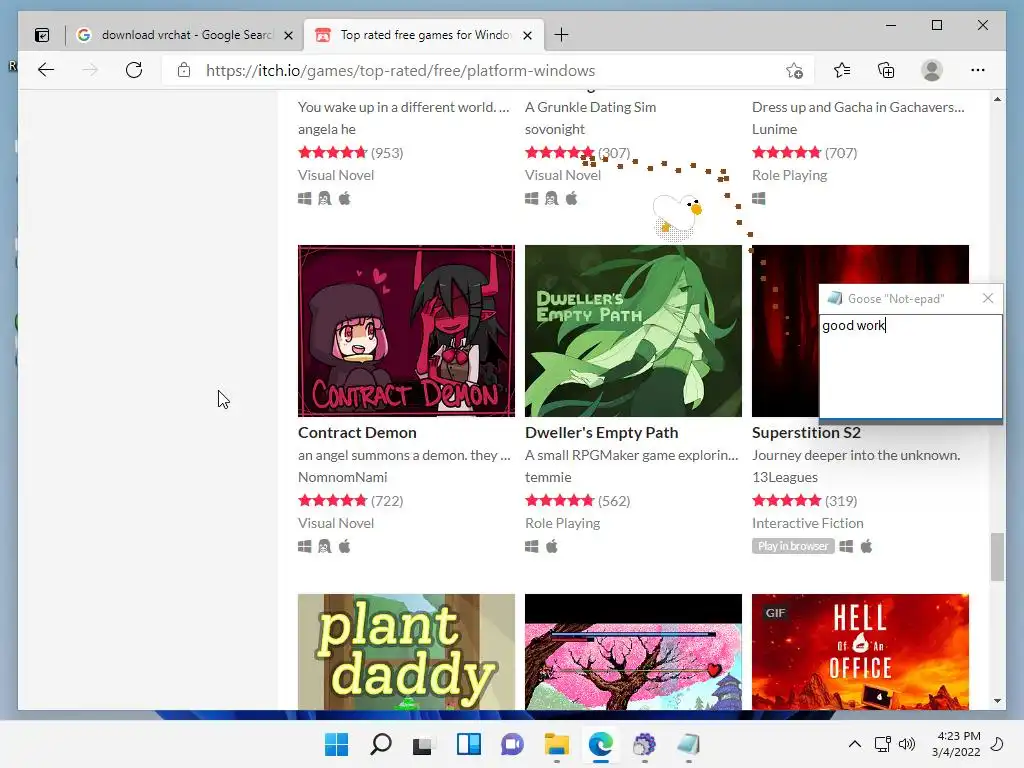1024x768 pixels.
Task: Open the network status tray icon
Action: click(882, 744)
